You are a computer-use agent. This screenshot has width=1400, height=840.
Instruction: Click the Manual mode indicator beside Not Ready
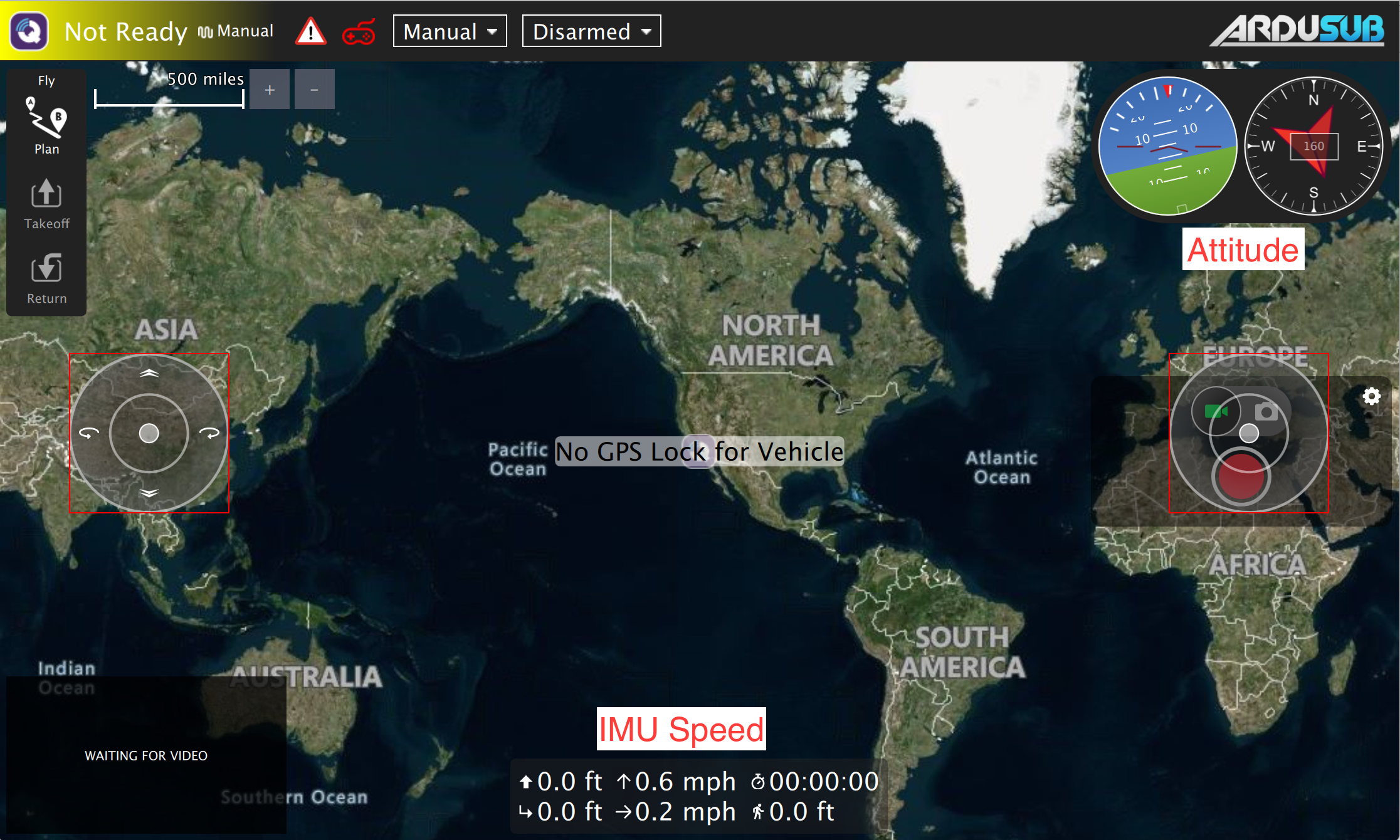pos(236,31)
